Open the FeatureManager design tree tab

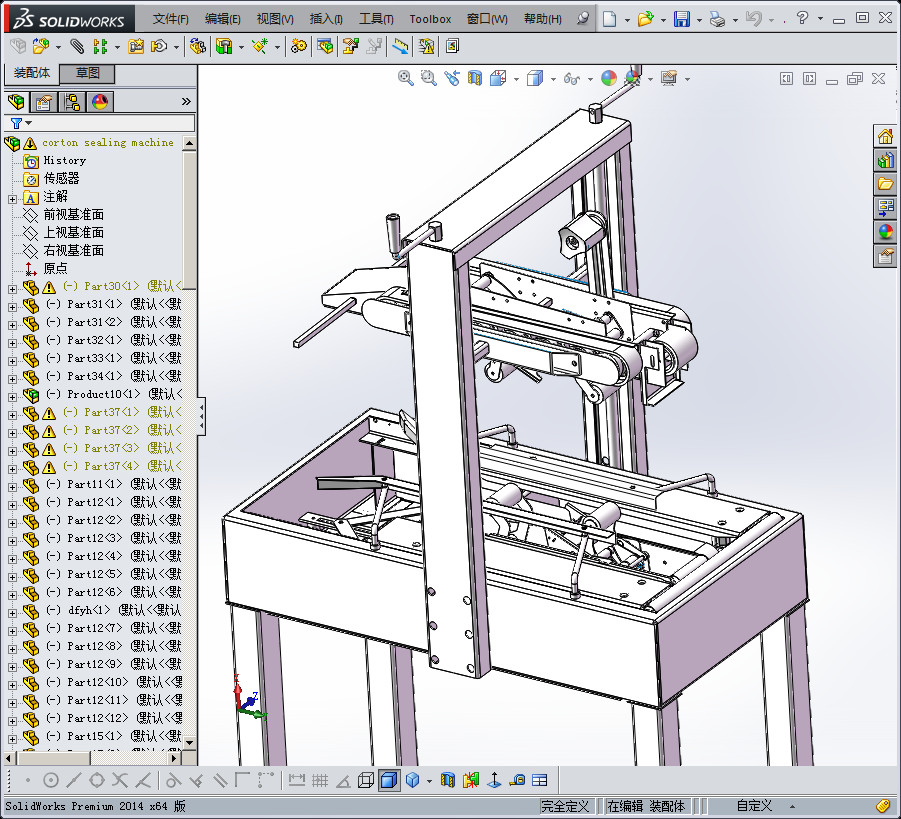click(x=16, y=102)
